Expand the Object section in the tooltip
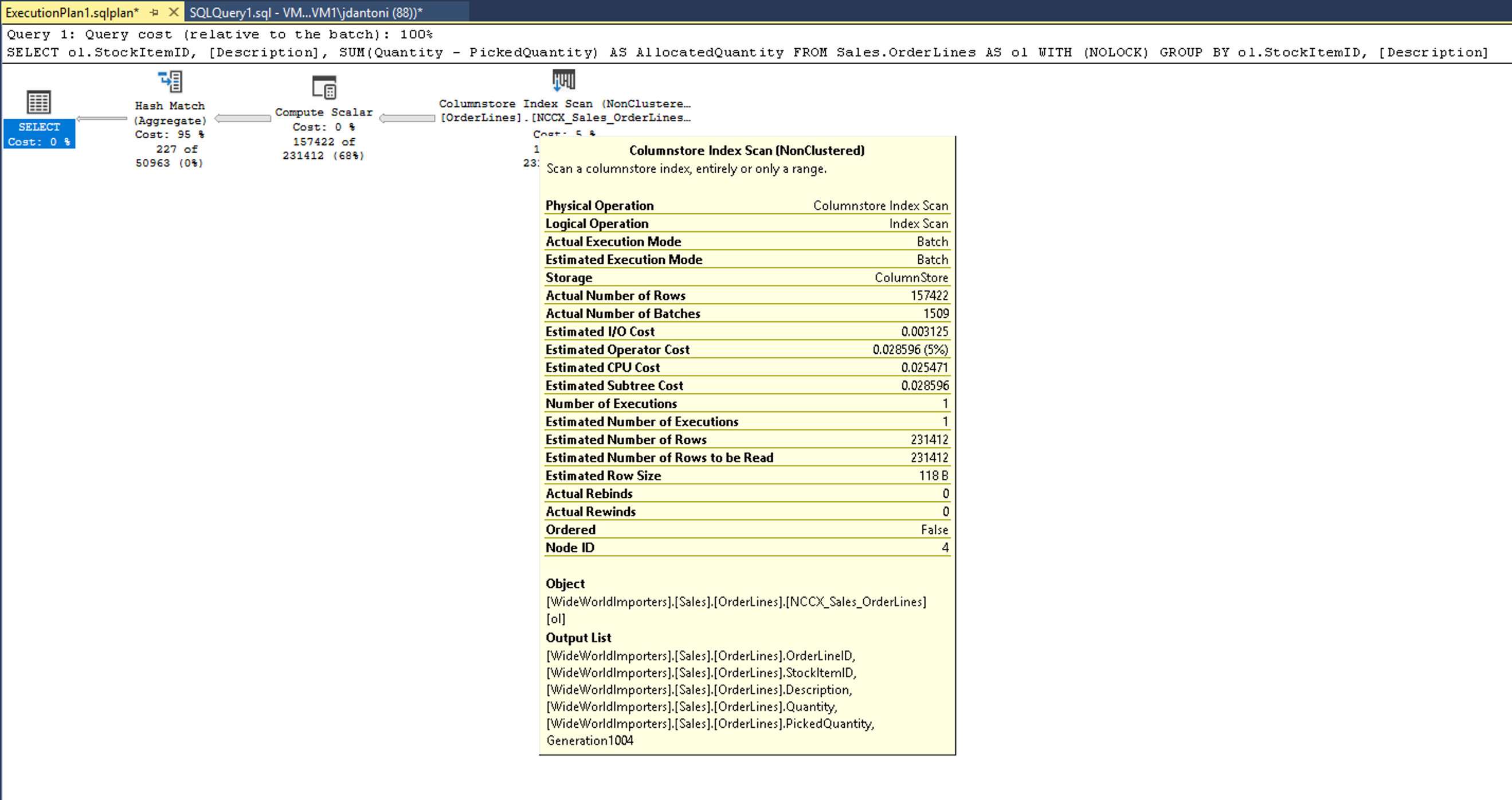This screenshot has height=800, width=1512. (565, 583)
